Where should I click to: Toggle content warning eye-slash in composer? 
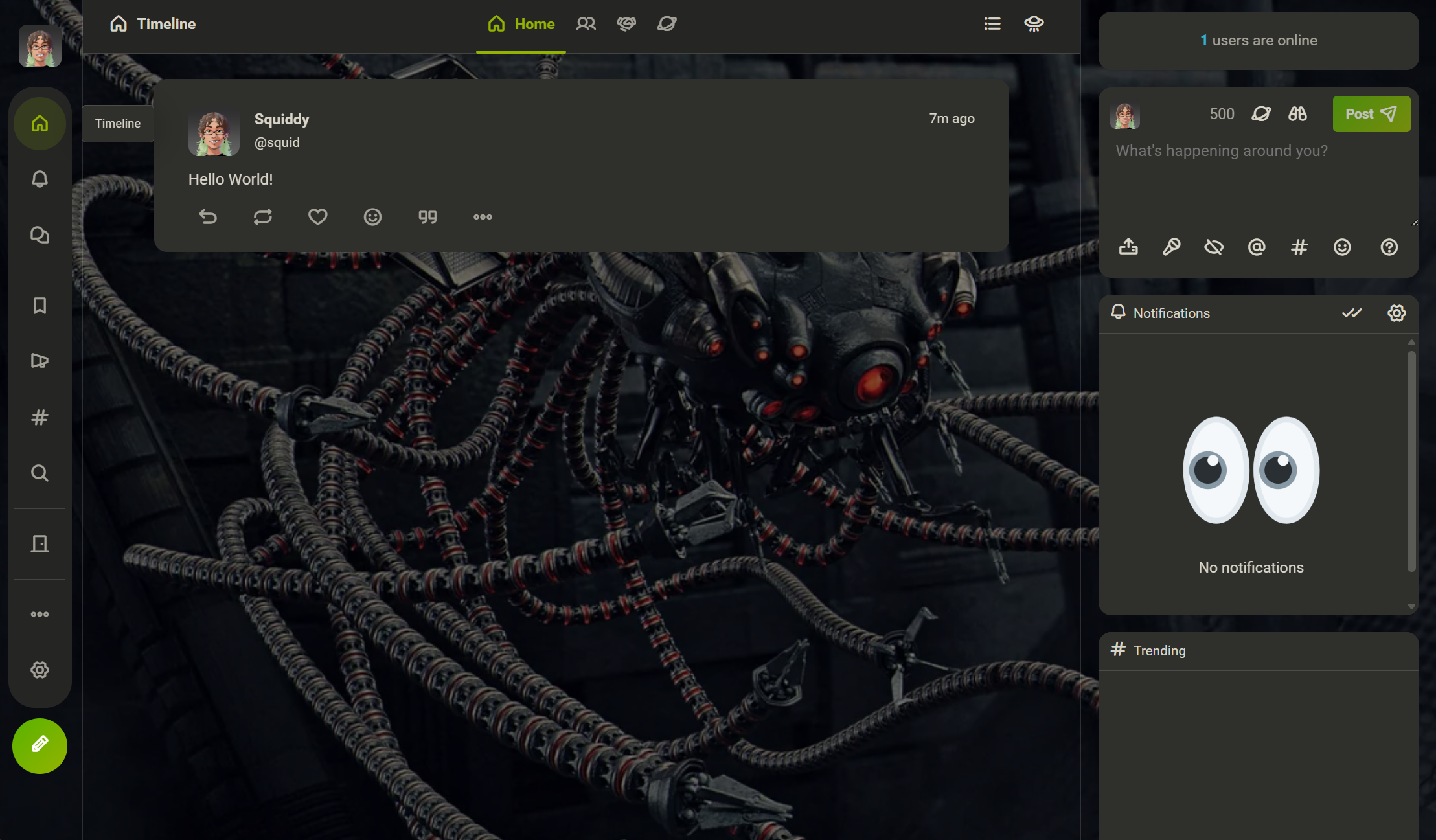[1213, 247]
